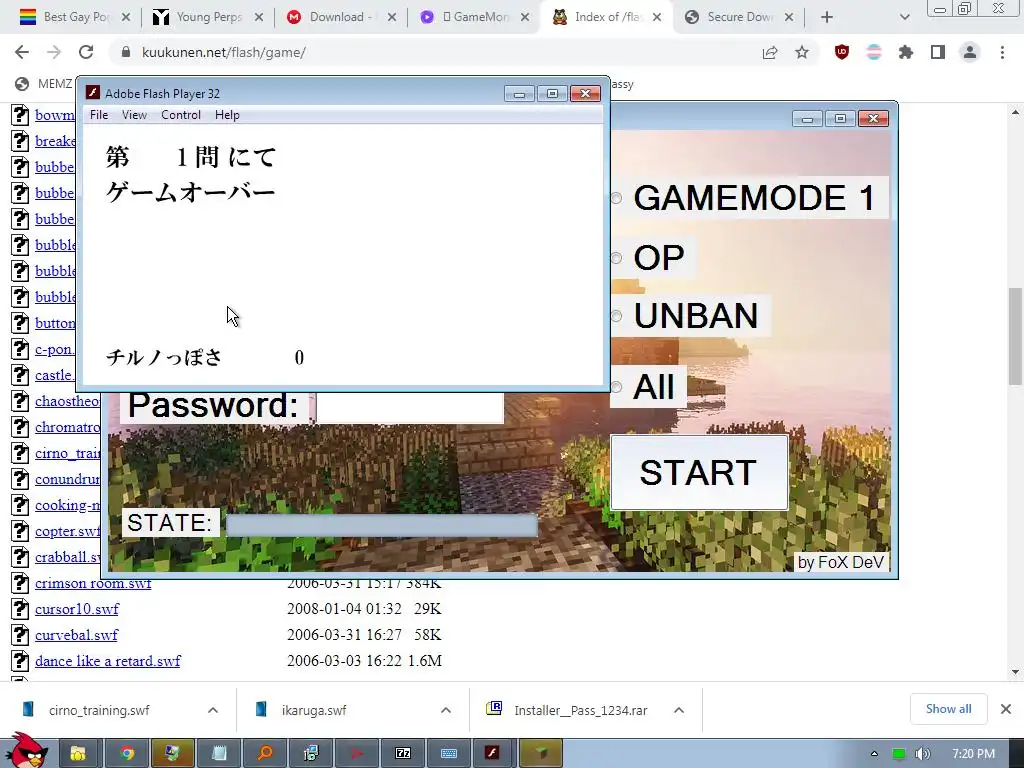Click the 7:20 PM clock

tap(974, 754)
